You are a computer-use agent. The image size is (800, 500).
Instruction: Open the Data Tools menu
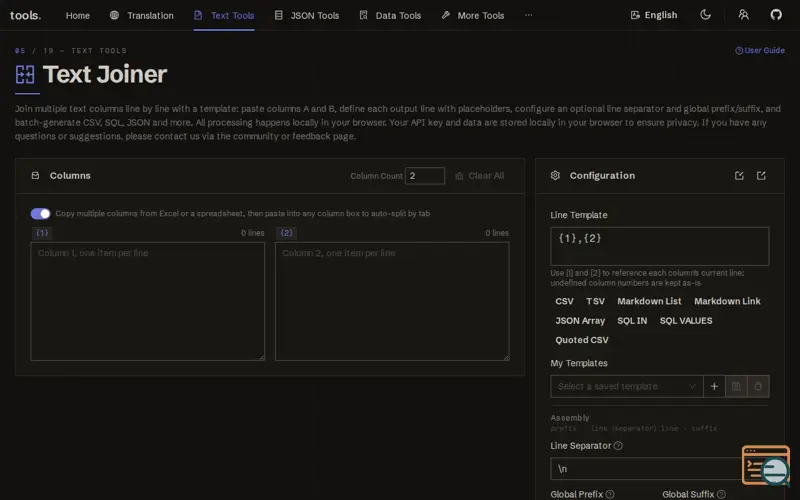(390, 15)
